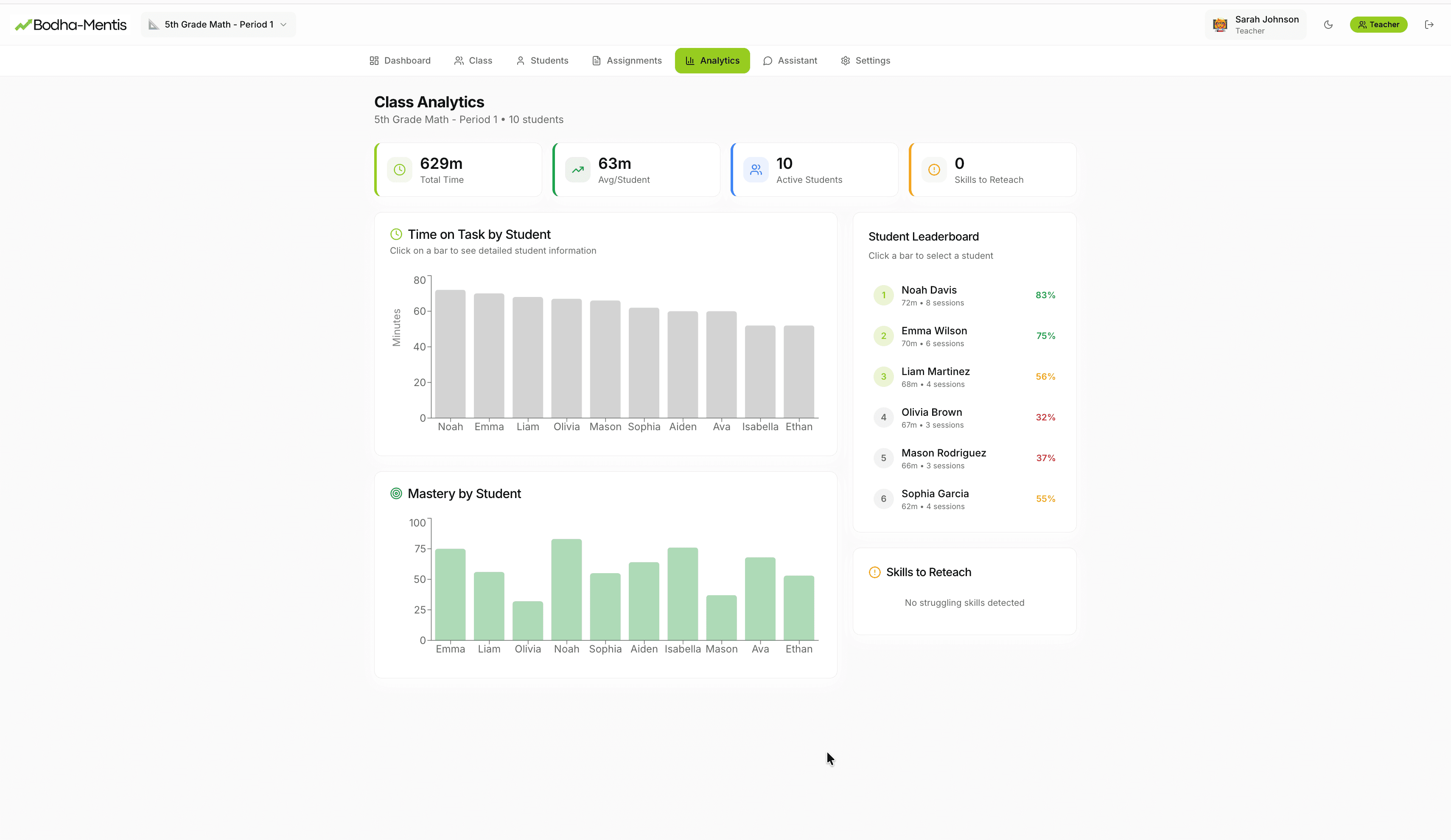Expand the 5th Grade Math - Period 1 chevron

tap(283, 24)
